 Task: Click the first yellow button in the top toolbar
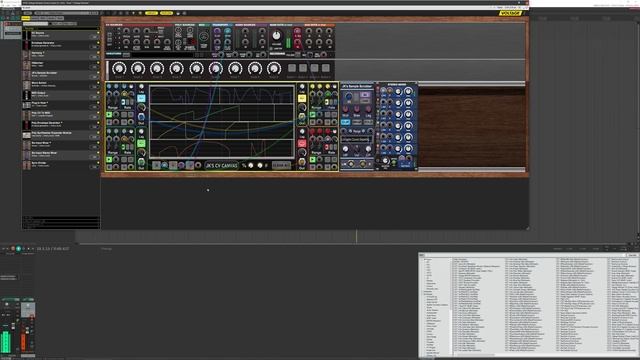tap(151, 13)
